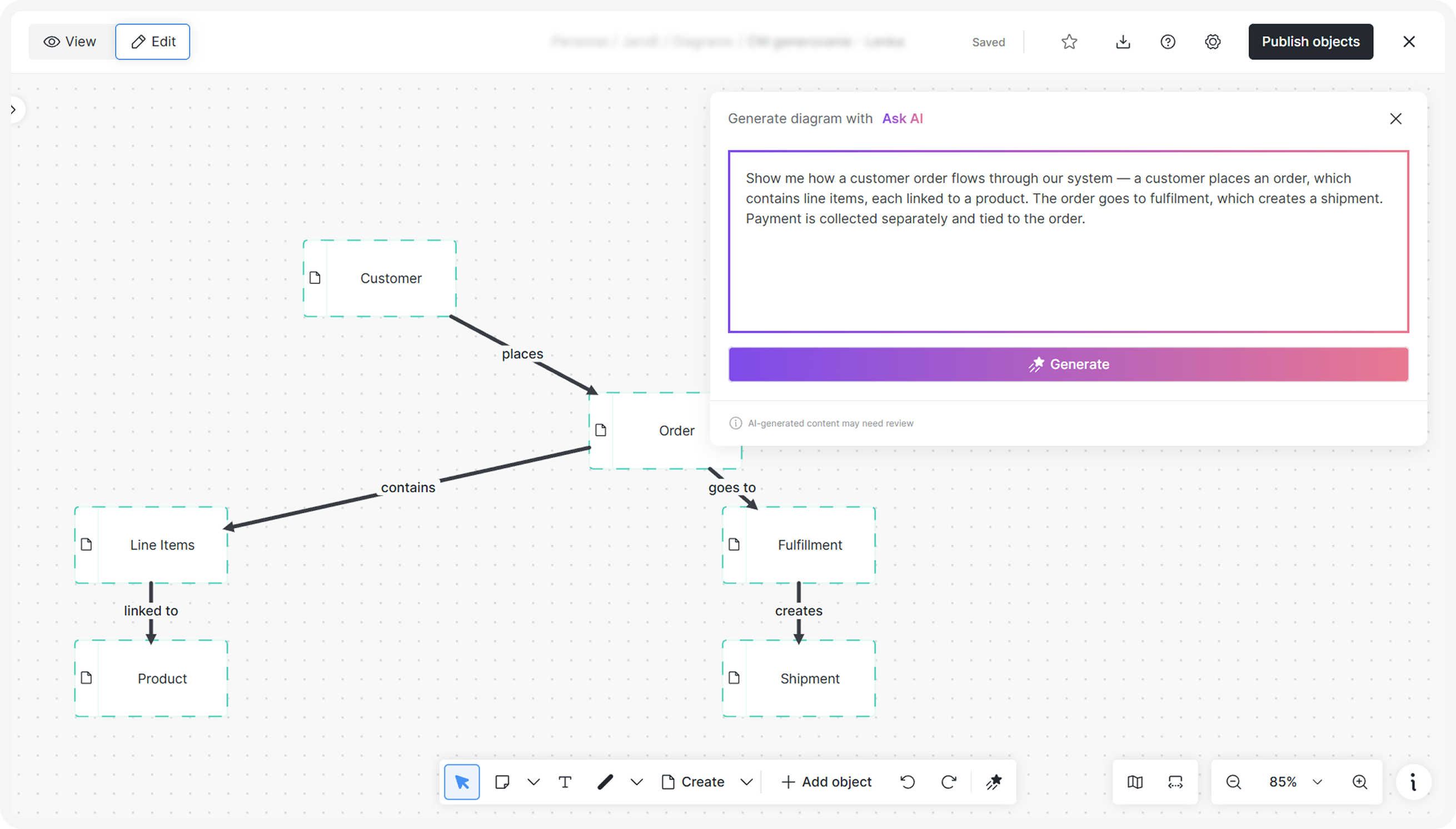Select the Shipment node

coord(799,678)
